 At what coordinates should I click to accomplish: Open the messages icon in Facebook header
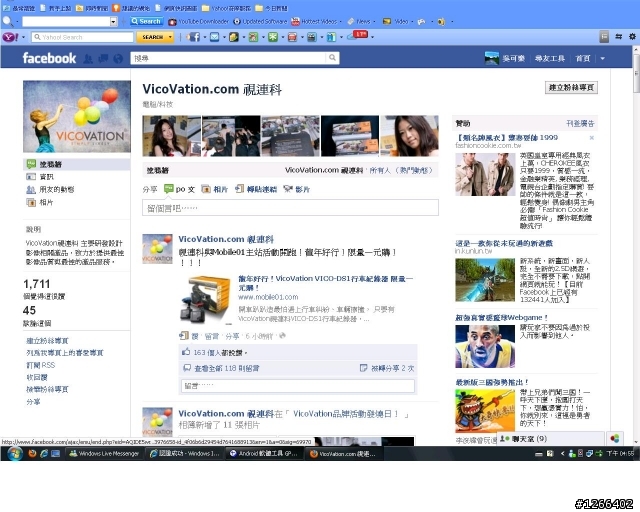103,59
